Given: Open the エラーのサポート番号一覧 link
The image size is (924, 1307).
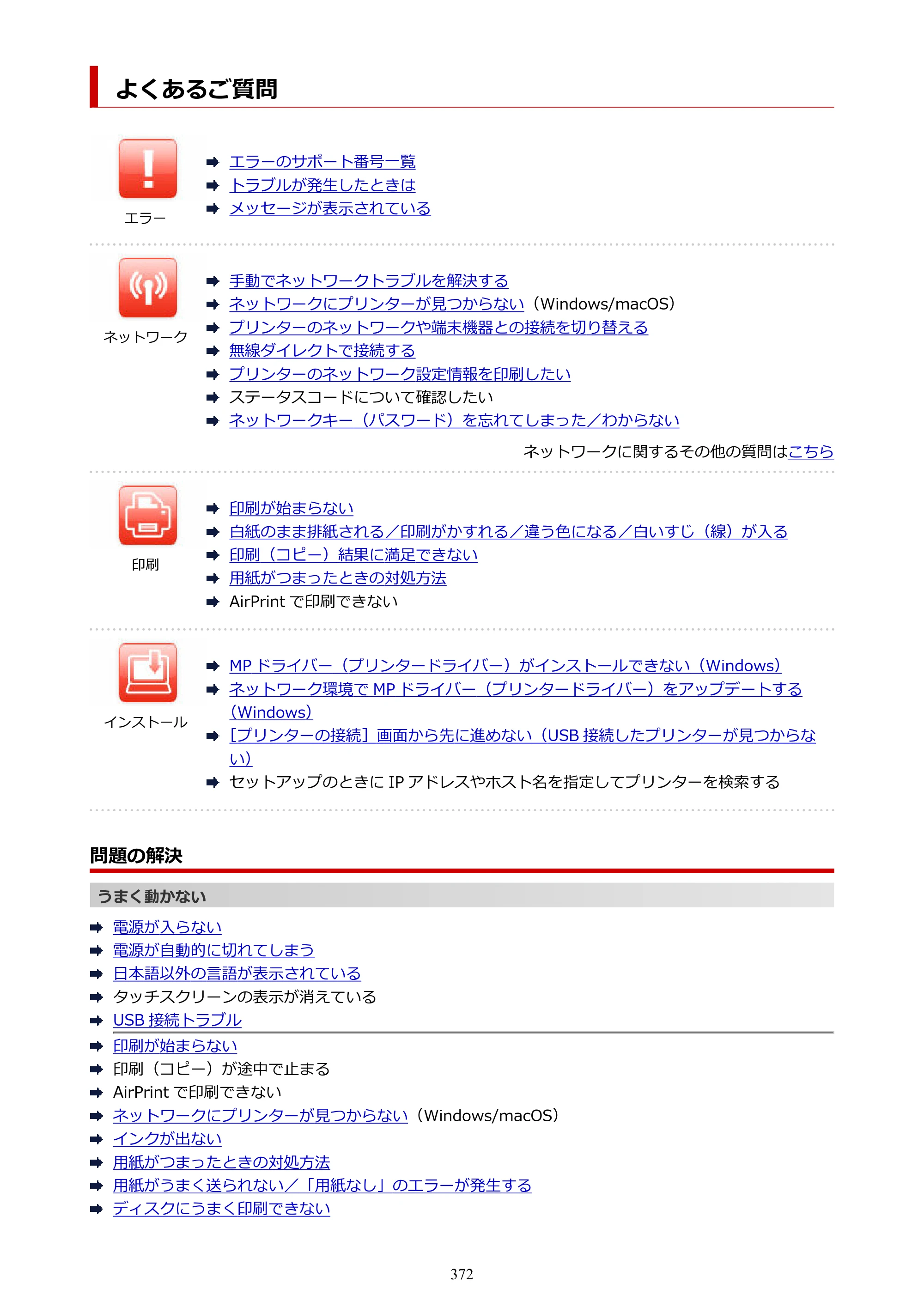Looking at the screenshot, I should tap(322, 162).
